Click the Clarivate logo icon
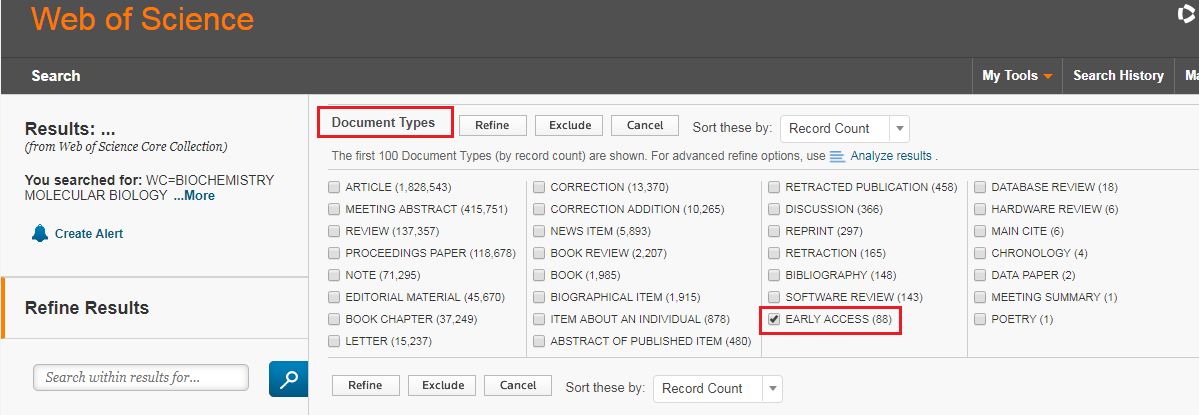 pos(1190,15)
